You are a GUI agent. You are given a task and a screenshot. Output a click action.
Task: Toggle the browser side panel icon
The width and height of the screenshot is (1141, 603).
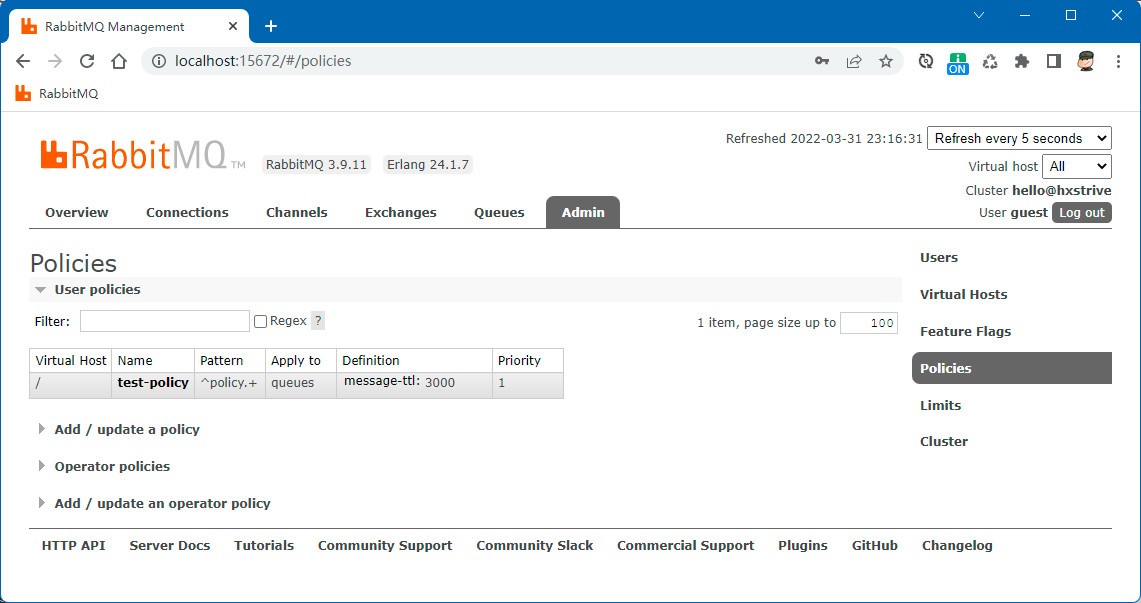click(1054, 61)
